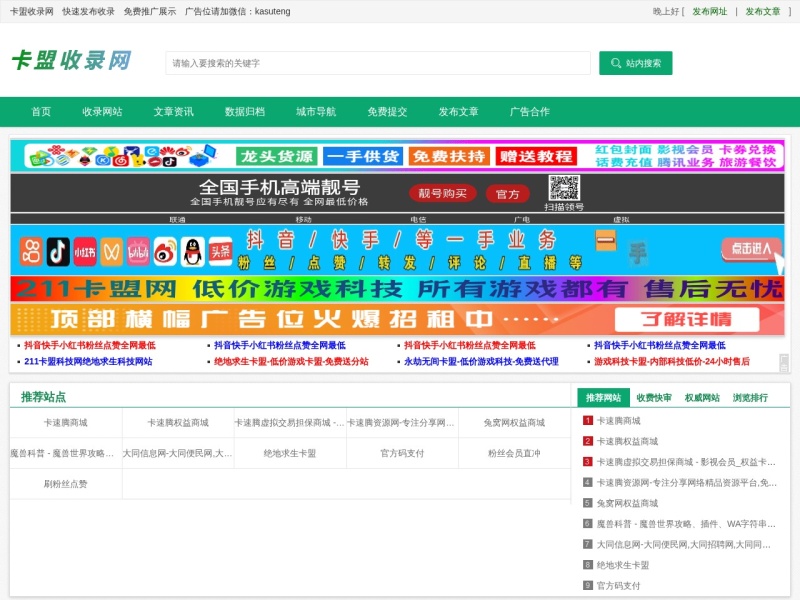Open 卡速腾权益商城 in recommended sites grid
This screenshot has width=800, height=600.
[x=178, y=422]
